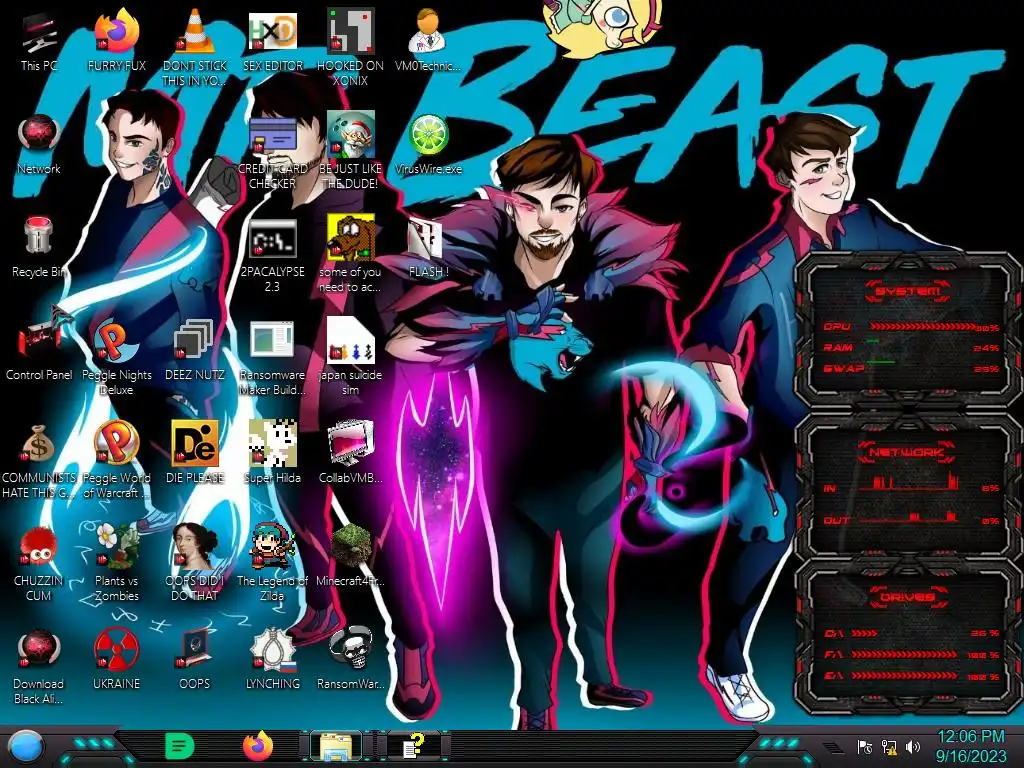
Task: Click the network OUT graph
Action: point(911,518)
